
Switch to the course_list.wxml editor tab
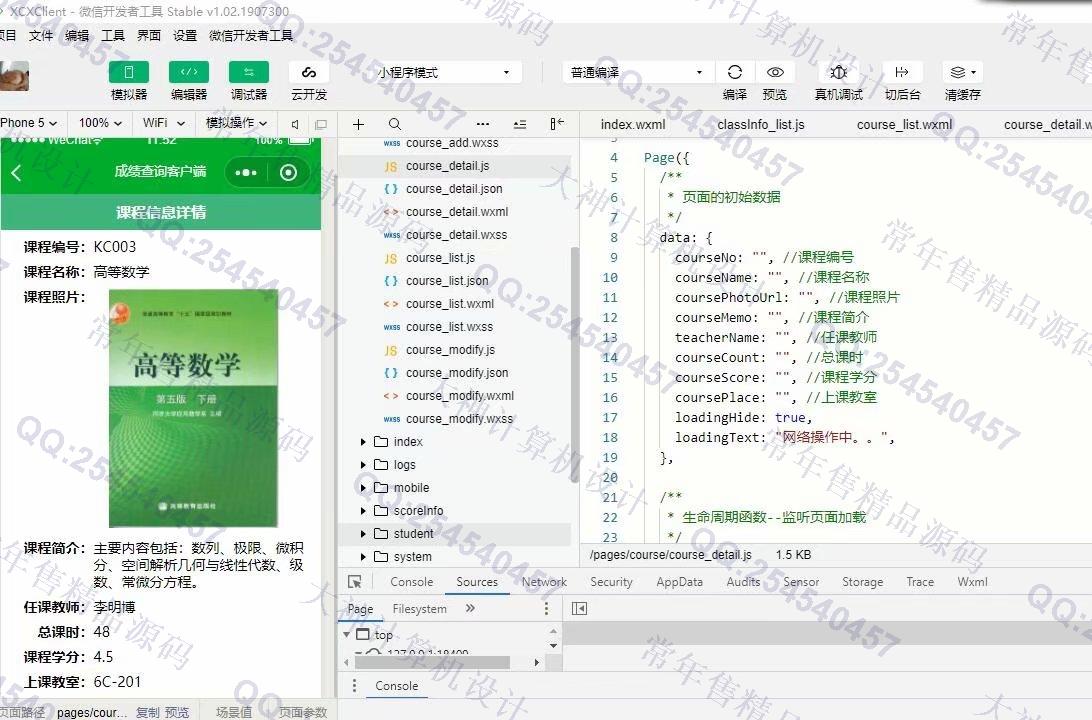pyautogui.click(x=904, y=125)
